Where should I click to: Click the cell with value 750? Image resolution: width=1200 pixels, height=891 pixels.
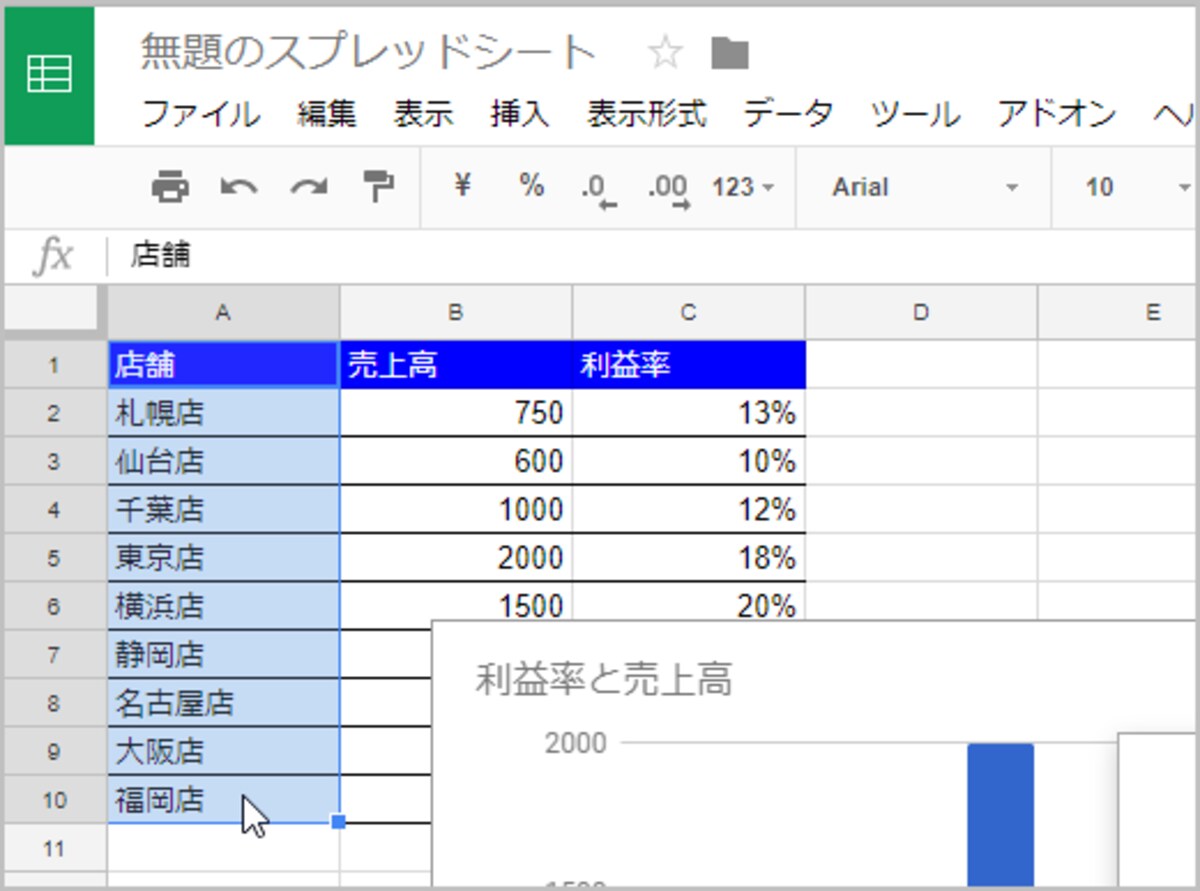click(x=456, y=413)
